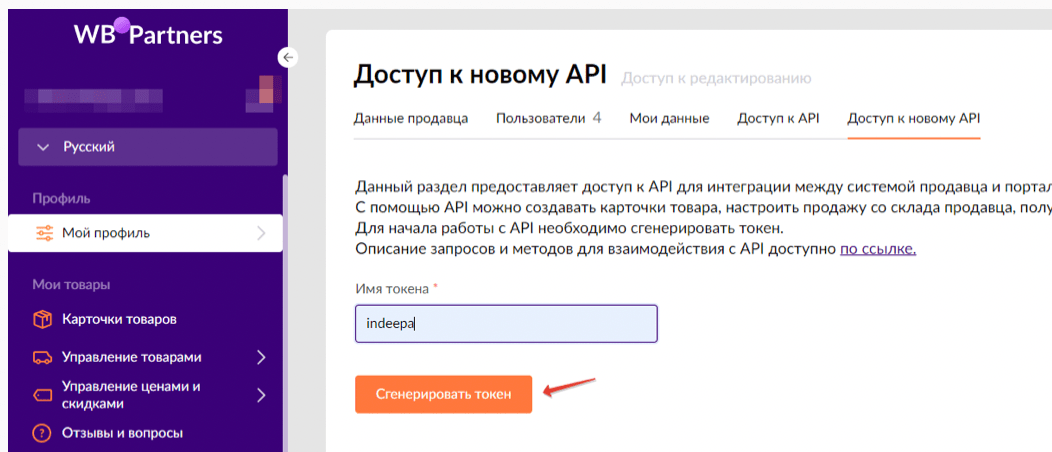Select the Доступ к новому API tab
This screenshot has height=452, width=1052.
[913, 118]
